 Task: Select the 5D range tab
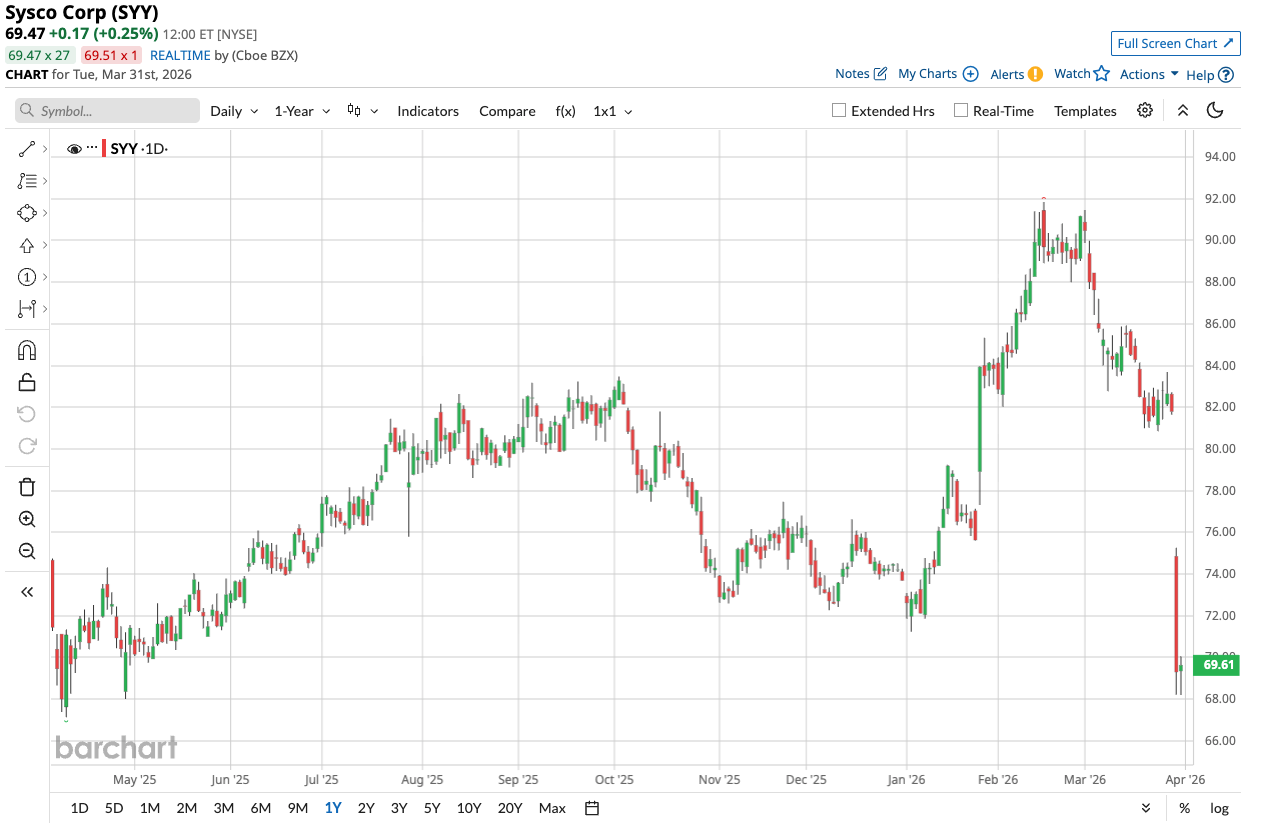click(114, 808)
